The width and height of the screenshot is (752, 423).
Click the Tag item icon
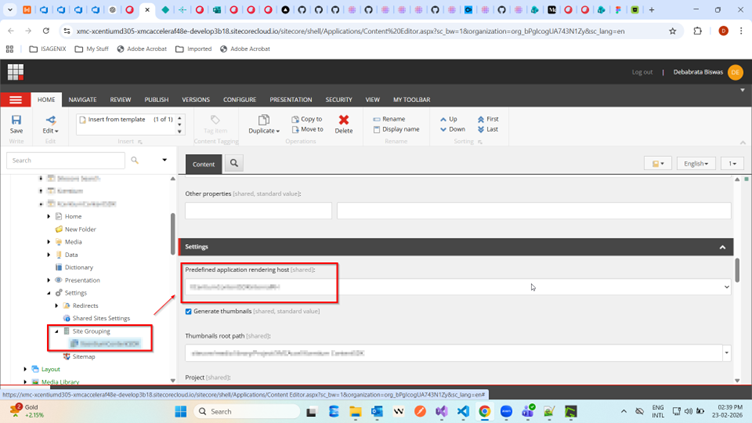coord(215,124)
